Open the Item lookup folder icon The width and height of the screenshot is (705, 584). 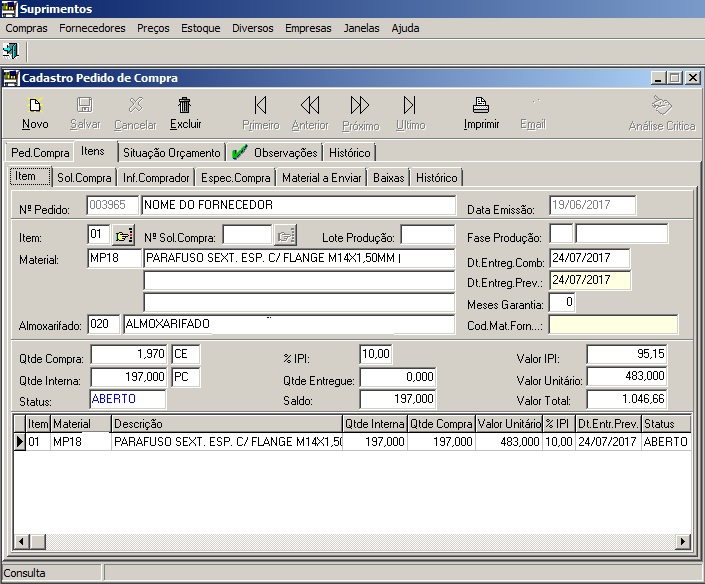(123, 236)
